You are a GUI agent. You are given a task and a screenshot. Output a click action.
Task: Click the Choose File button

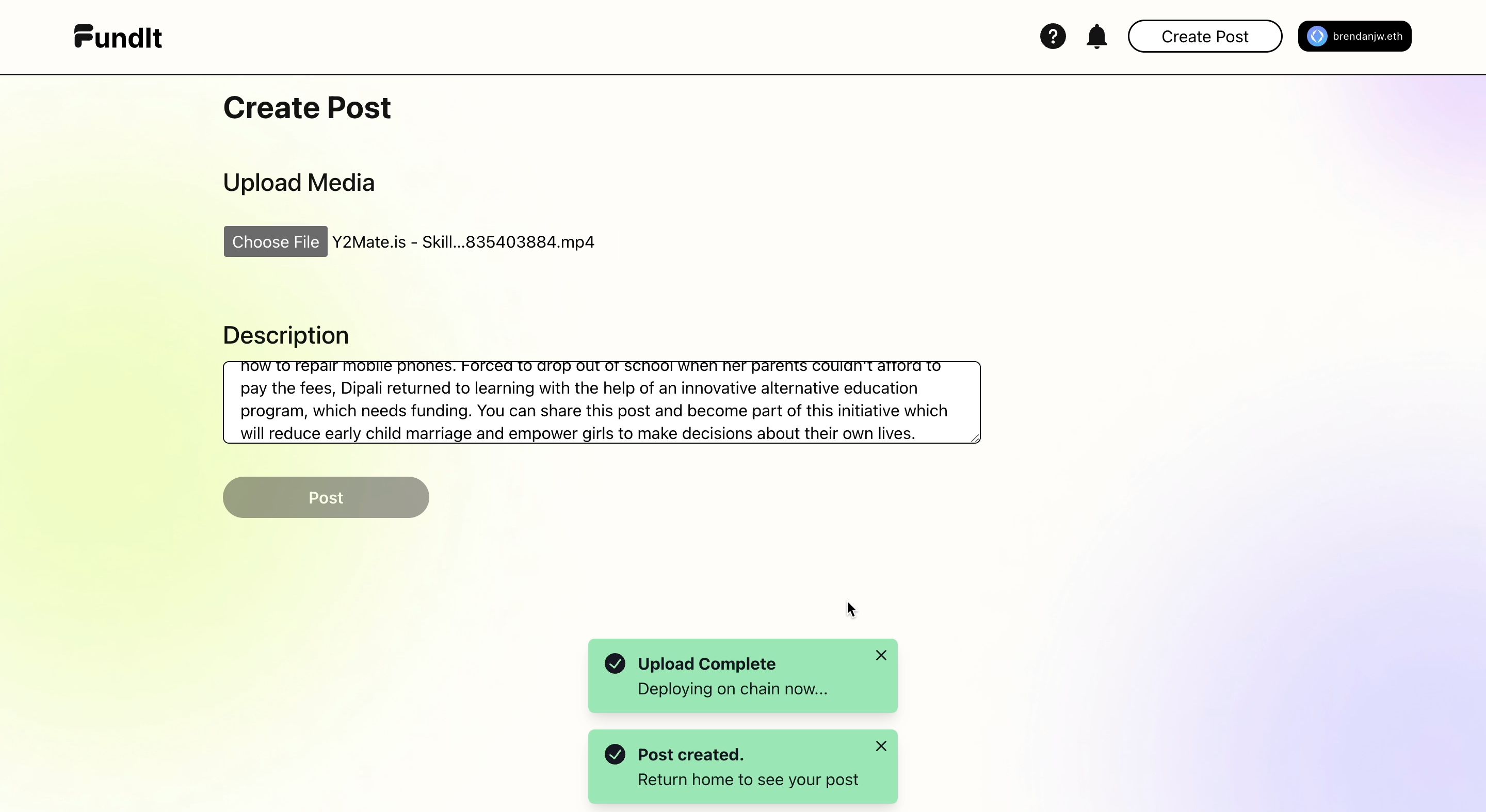(x=275, y=241)
